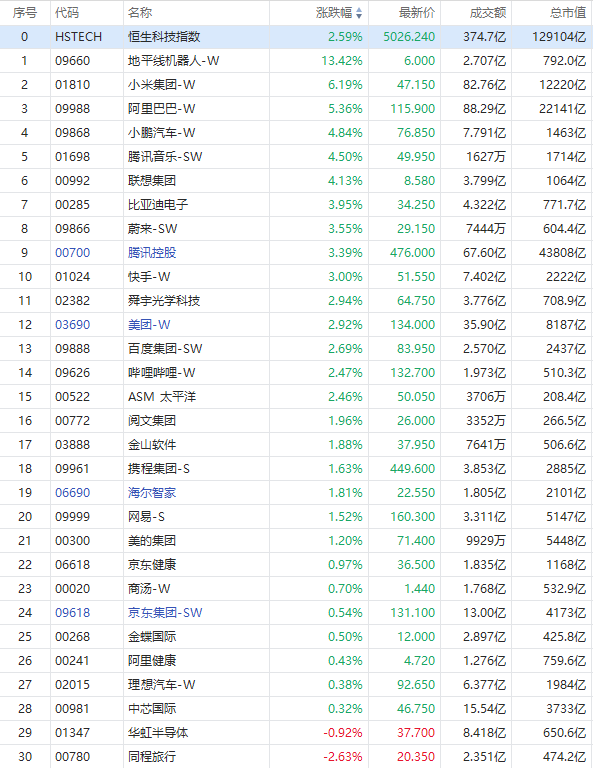The width and height of the screenshot is (593, 768).
Task: Sort by the 最新价 column header
Action: pyautogui.click(x=417, y=13)
